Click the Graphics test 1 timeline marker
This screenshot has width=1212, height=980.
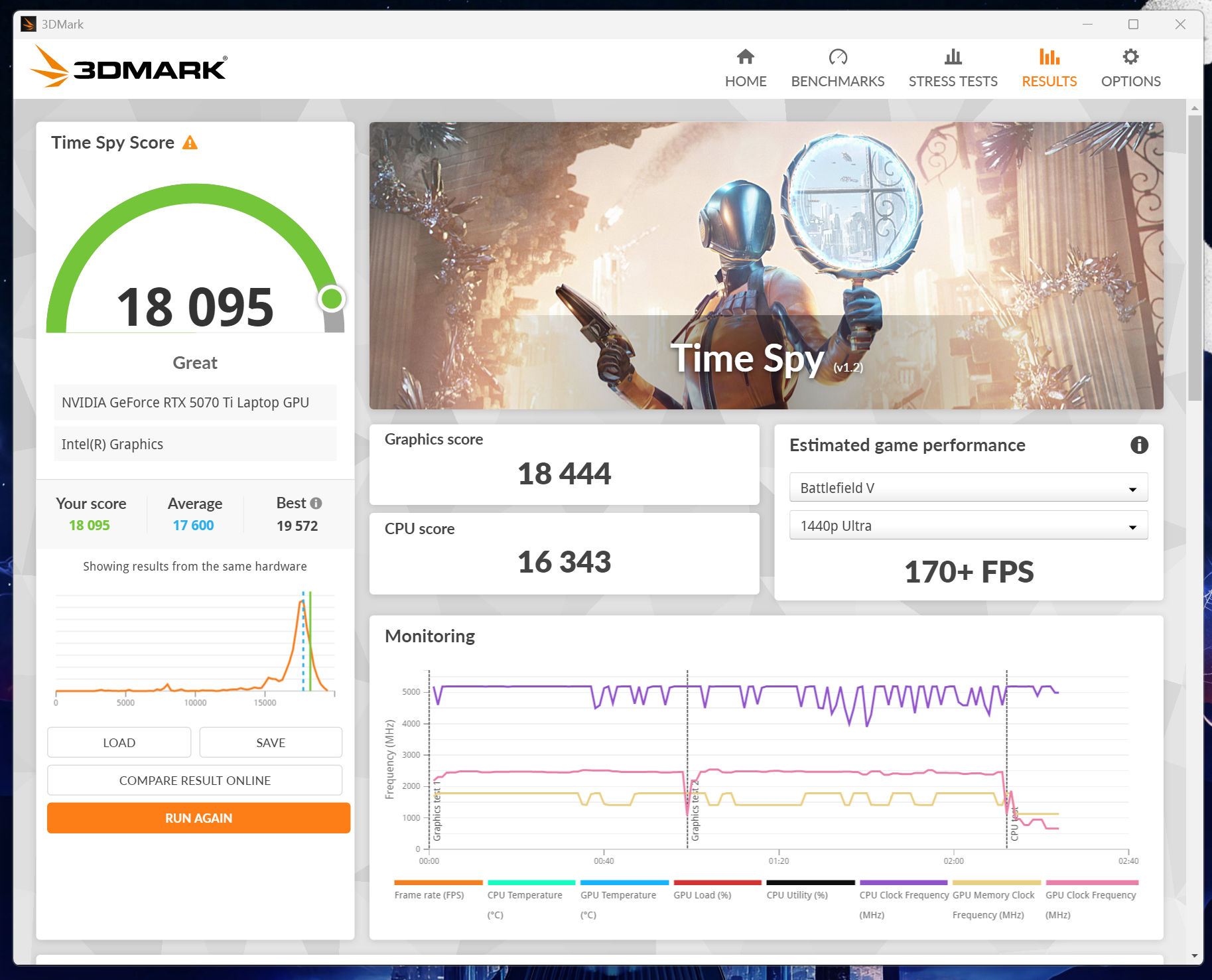tap(437, 811)
